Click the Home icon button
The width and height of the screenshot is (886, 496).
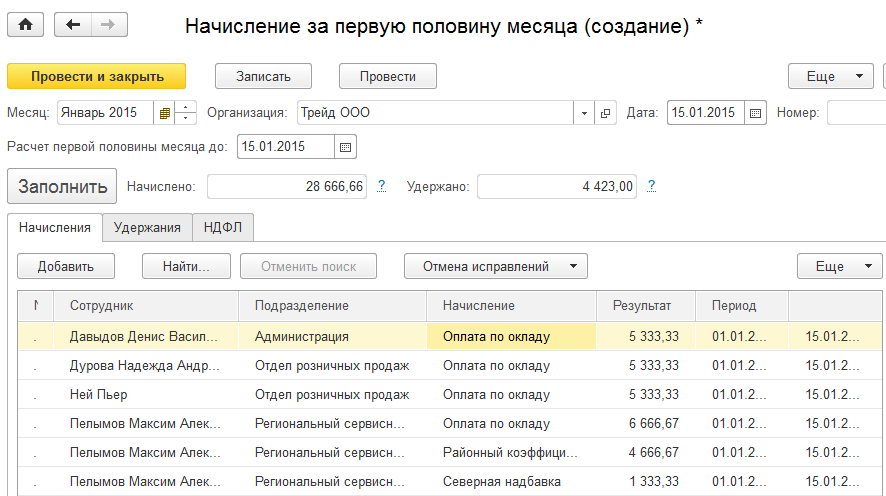coord(25,26)
